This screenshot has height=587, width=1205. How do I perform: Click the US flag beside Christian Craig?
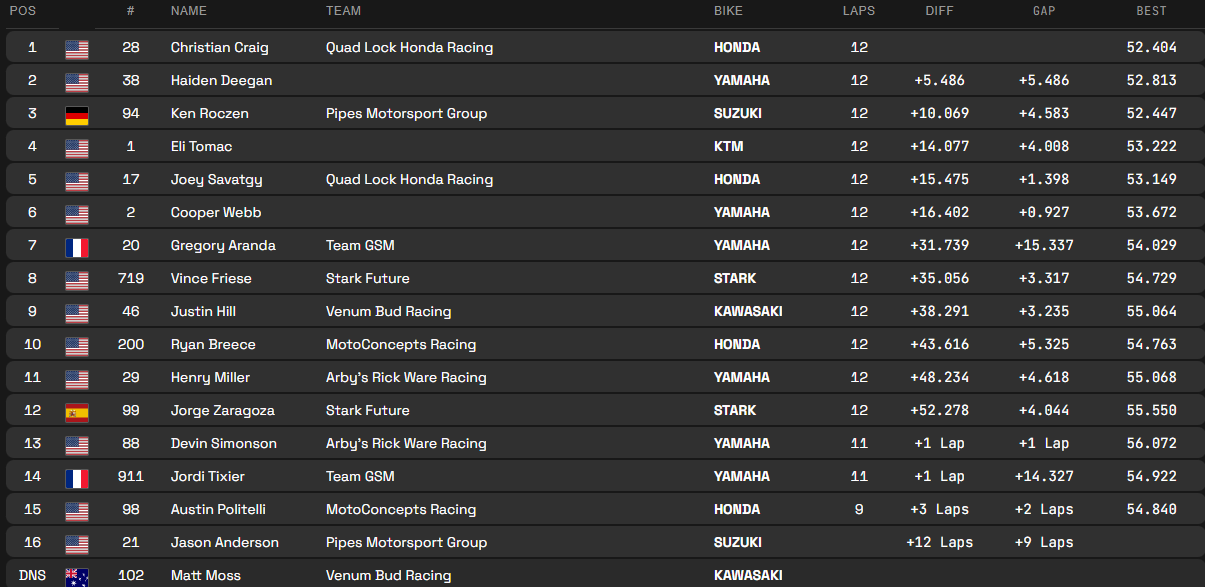pos(77,48)
